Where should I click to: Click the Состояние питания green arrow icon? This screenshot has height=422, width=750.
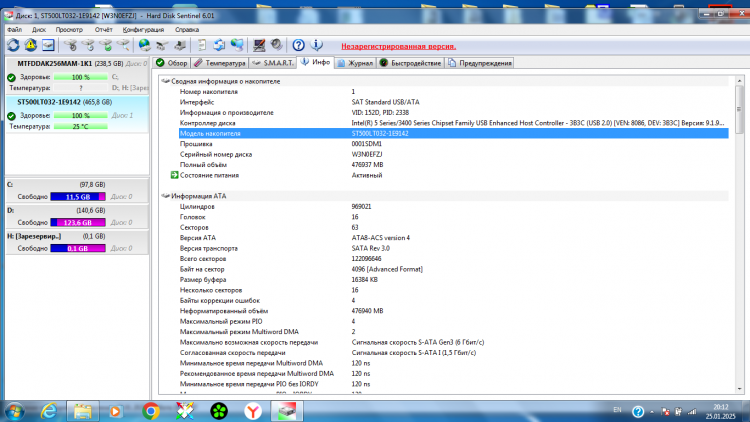coord(175,175)
